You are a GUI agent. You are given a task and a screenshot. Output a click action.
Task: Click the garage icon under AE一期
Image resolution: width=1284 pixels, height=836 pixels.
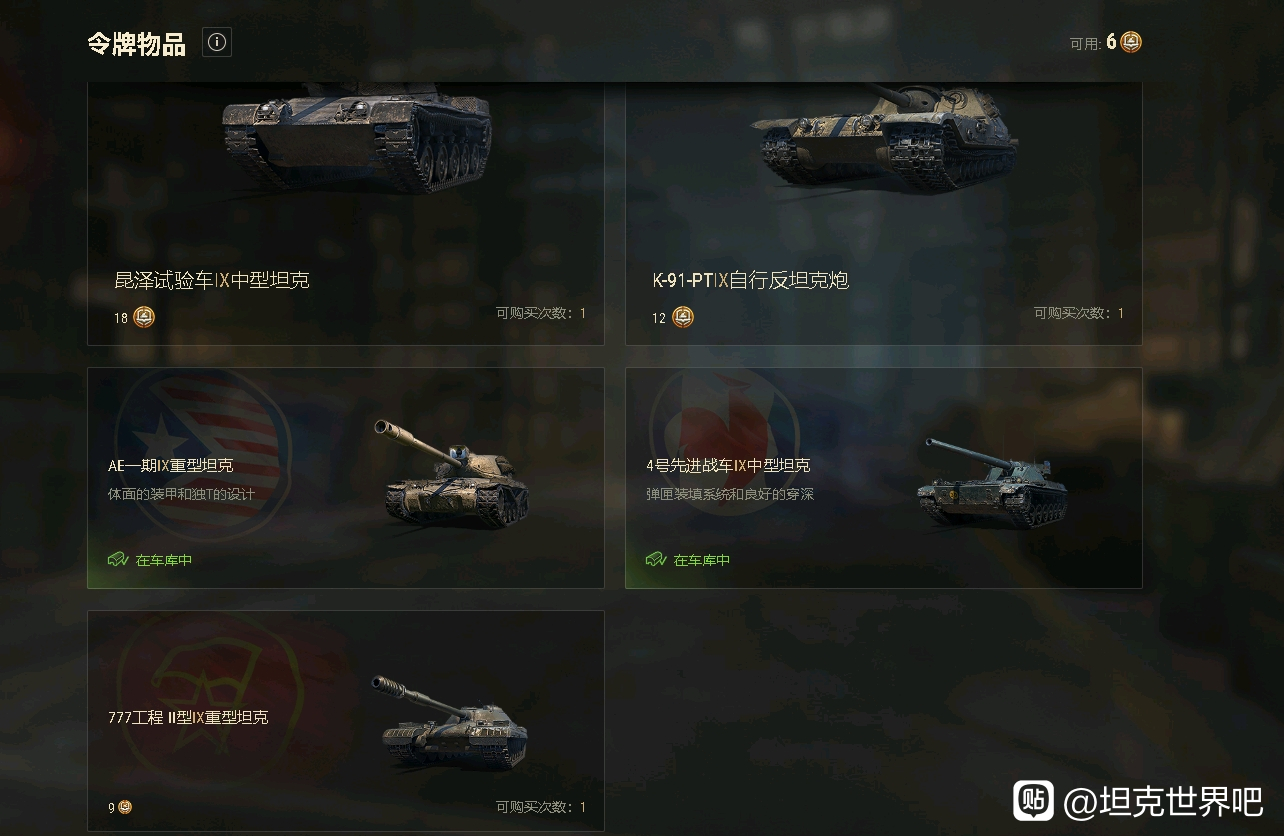pyautogui.click(x=119, y=560)
